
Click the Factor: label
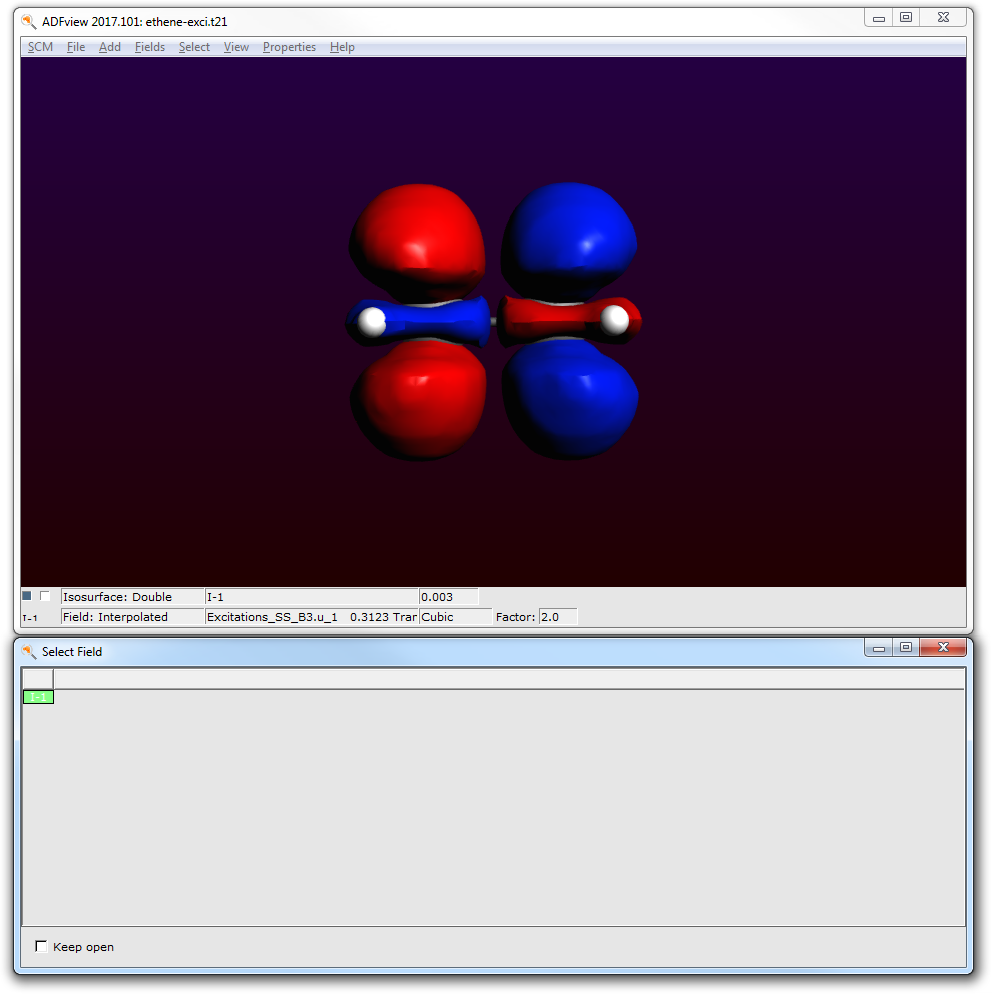[x=515, y=617]
